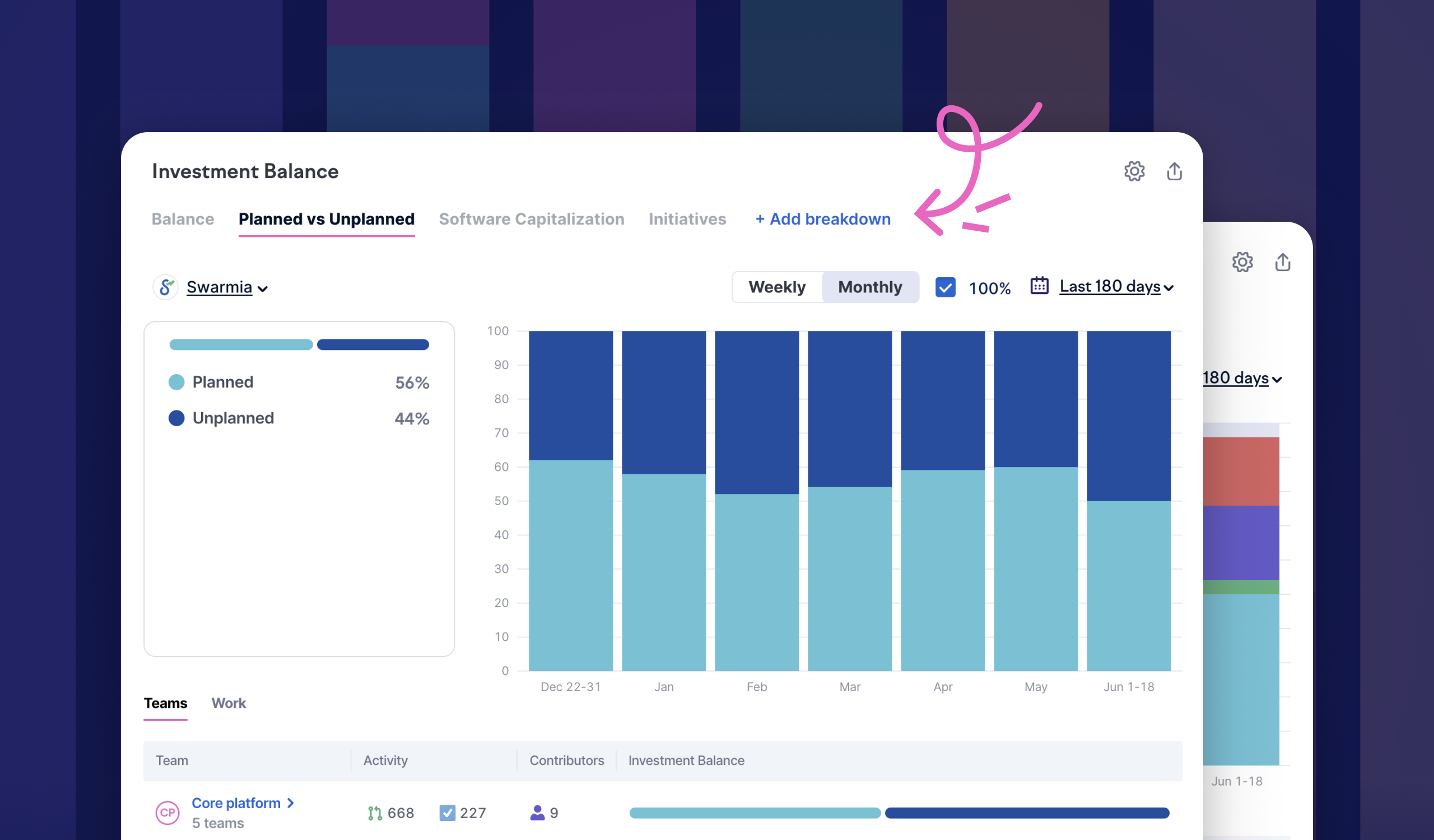Select the Monthly view toggle
The width and height of the screenshot is (1434, 840).
(x=869, y=287)
